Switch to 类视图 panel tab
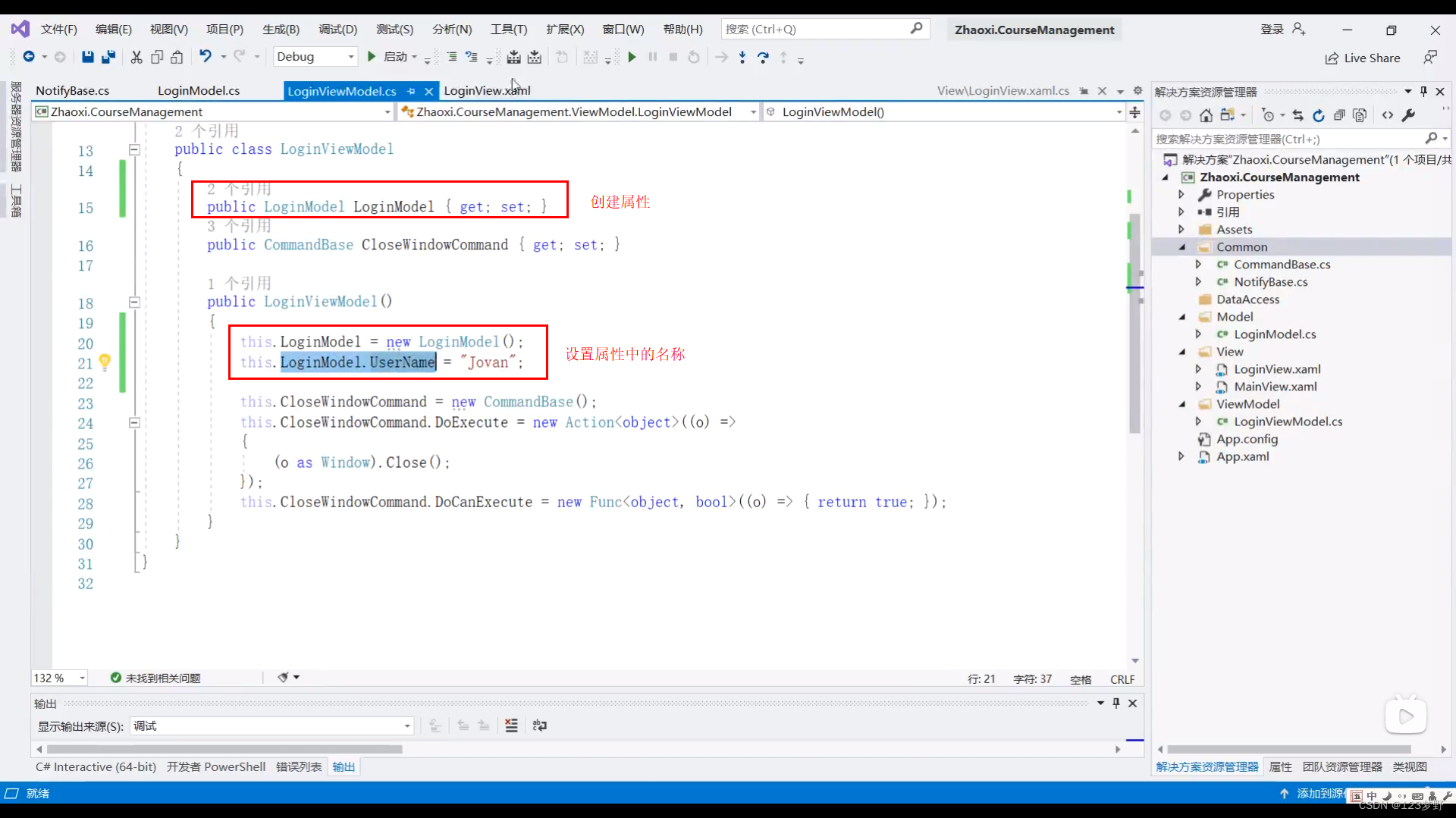The image size is (1456, 818). pos(1410,766)
